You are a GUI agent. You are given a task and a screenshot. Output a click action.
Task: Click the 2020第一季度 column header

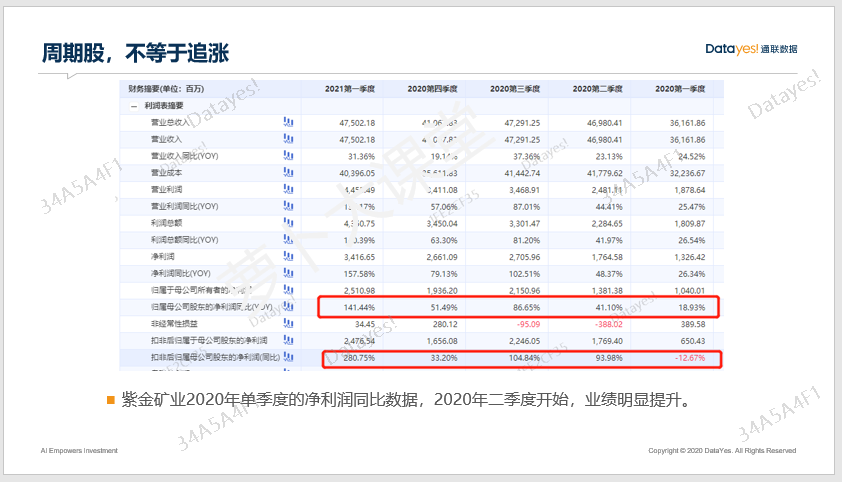680,89
